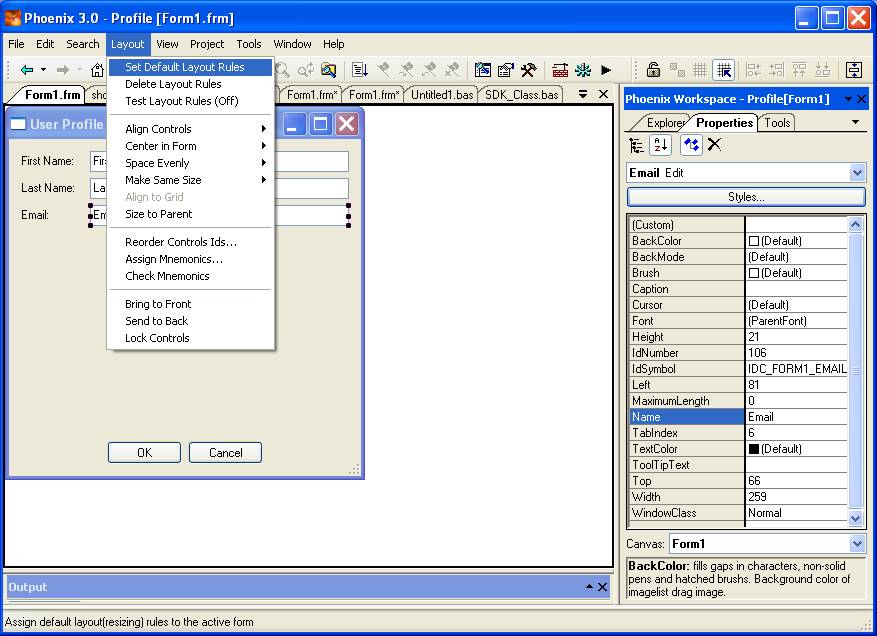Click the find in files icon
This screenshot has height=636, width=877.
click(329, 70)
